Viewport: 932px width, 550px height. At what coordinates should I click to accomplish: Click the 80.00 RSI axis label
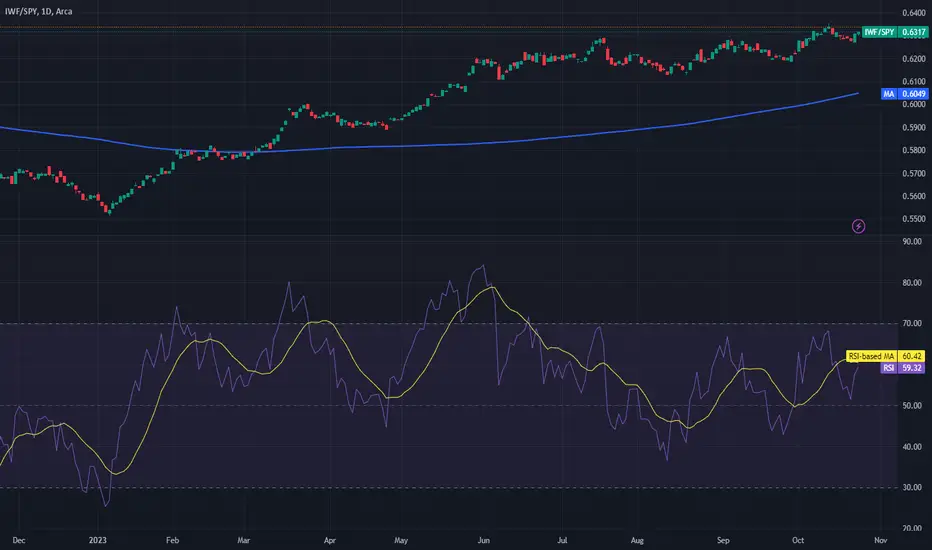pos(912,283)
